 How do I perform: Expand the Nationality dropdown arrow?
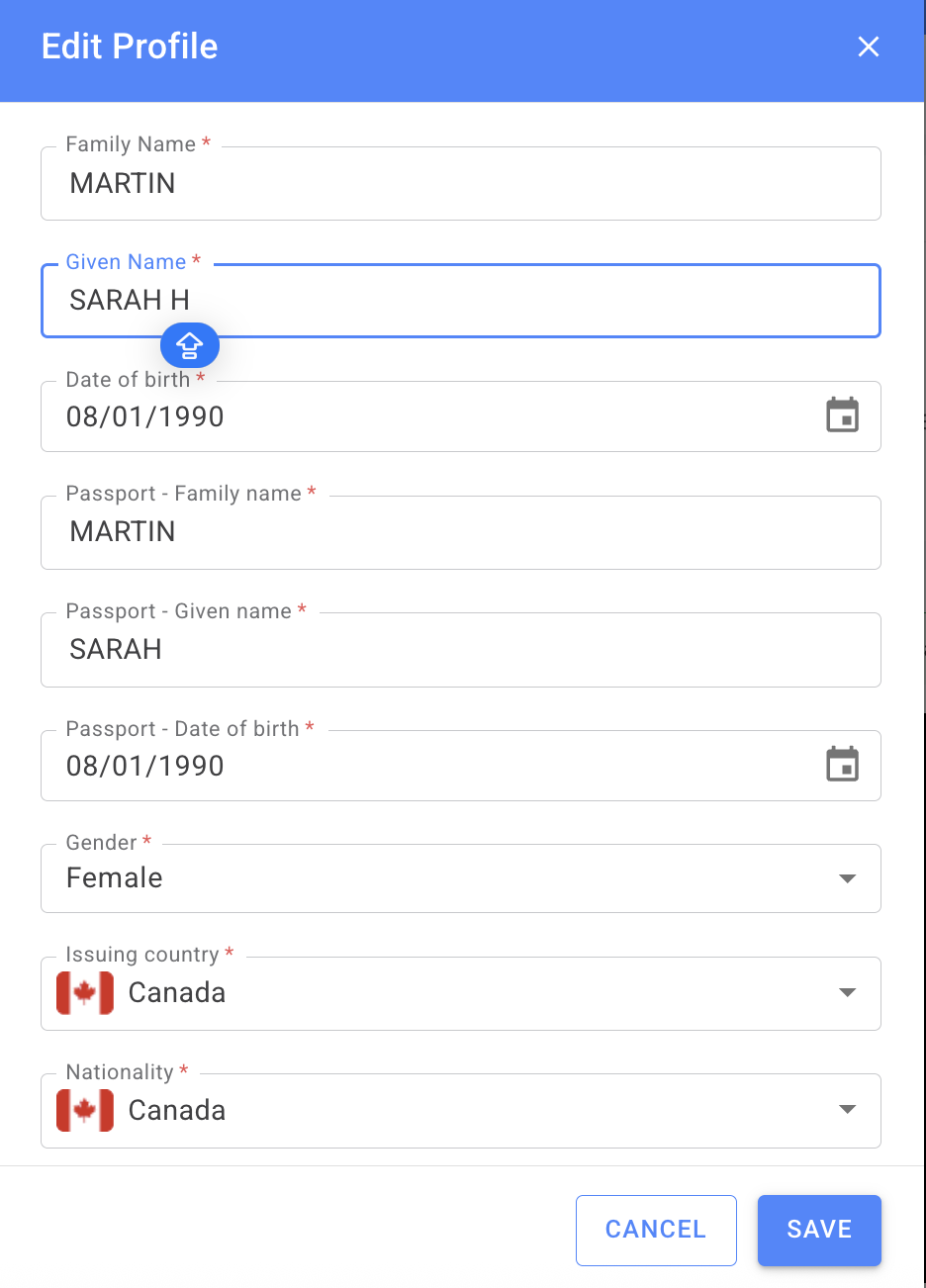coord(847,1110)
